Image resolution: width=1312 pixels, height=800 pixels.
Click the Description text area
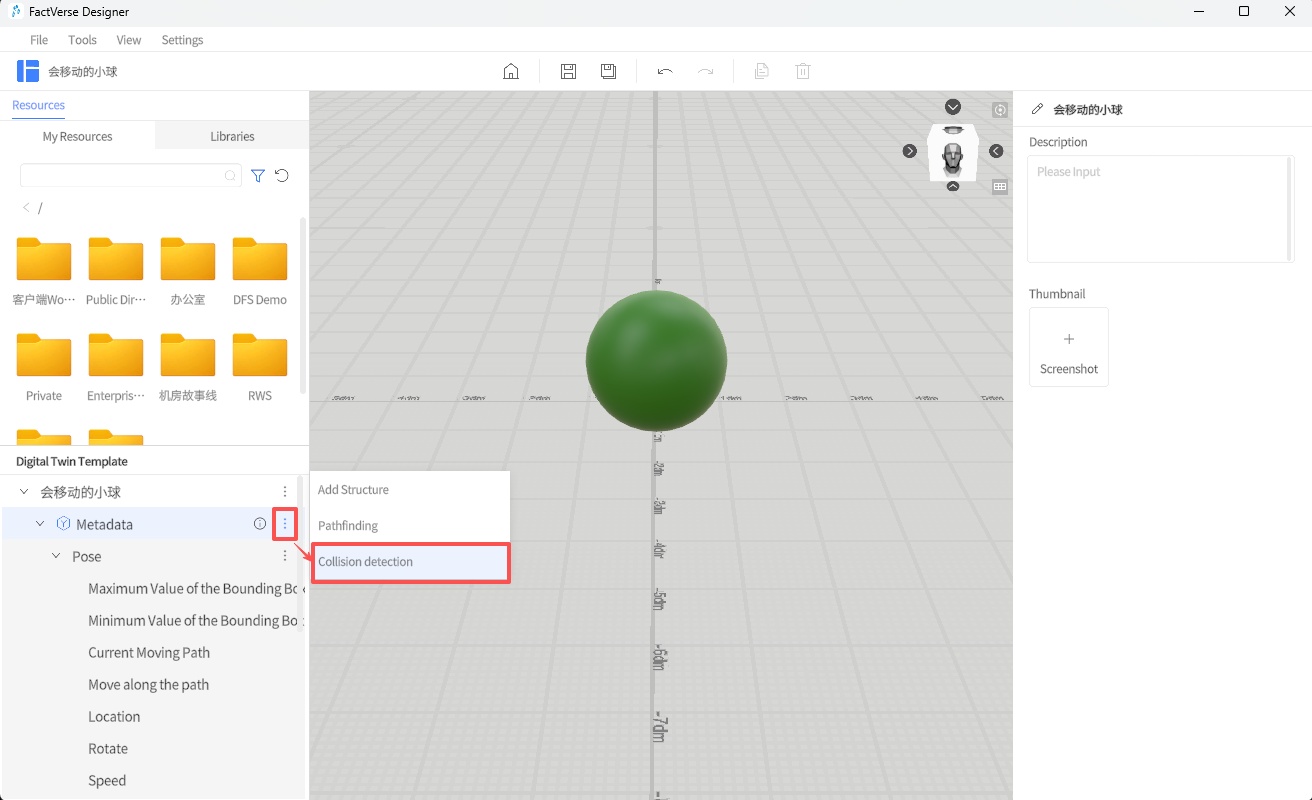pyautogui.click(x=1160, y=208)
